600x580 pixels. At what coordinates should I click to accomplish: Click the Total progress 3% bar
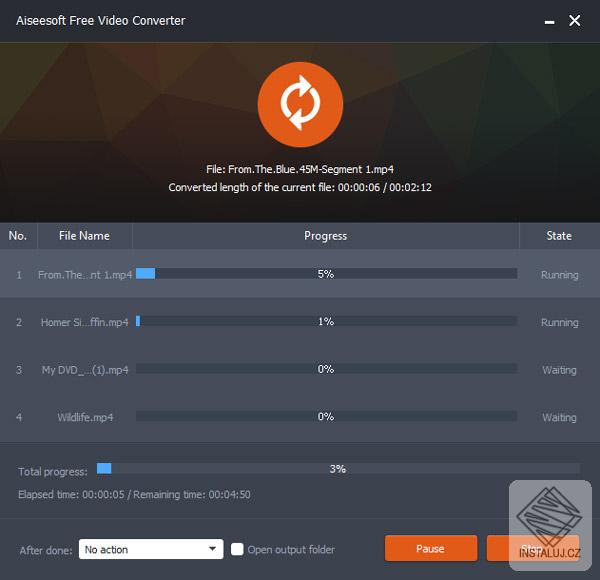[x=338, y=468]
